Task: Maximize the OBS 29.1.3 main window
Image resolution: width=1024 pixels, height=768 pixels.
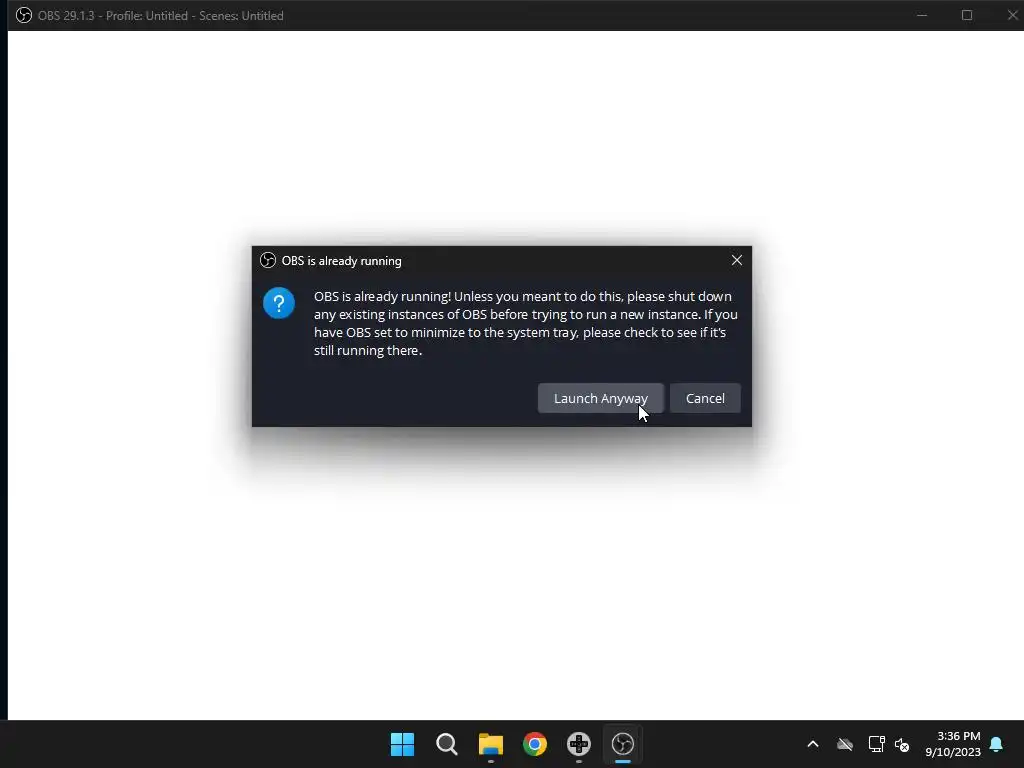Action: tap(967, 15)
